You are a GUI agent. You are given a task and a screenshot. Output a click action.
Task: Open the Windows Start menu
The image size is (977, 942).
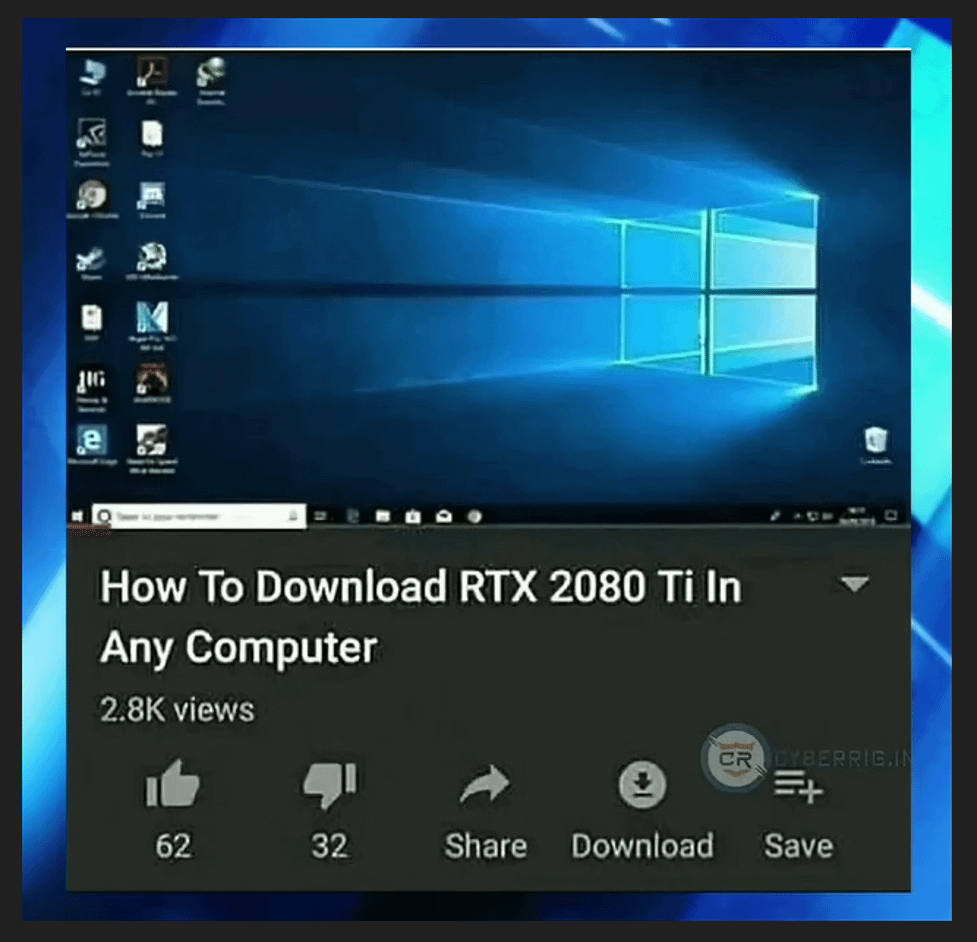[x=79, y=516]
